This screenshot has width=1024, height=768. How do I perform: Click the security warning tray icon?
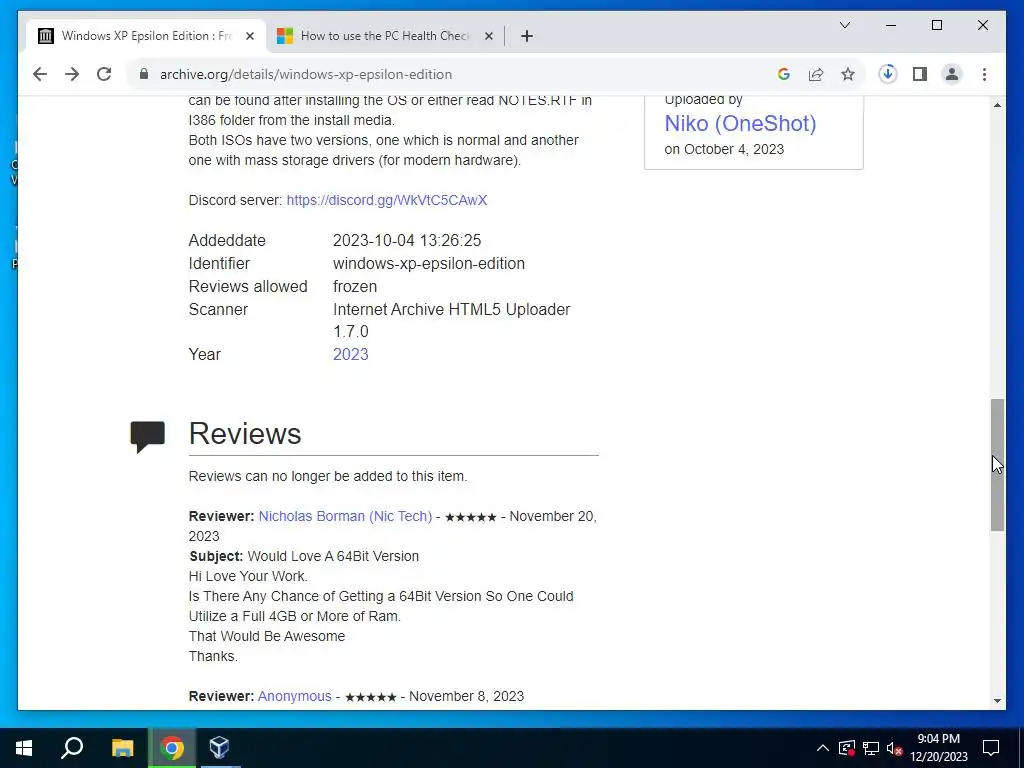pos(846,748)
